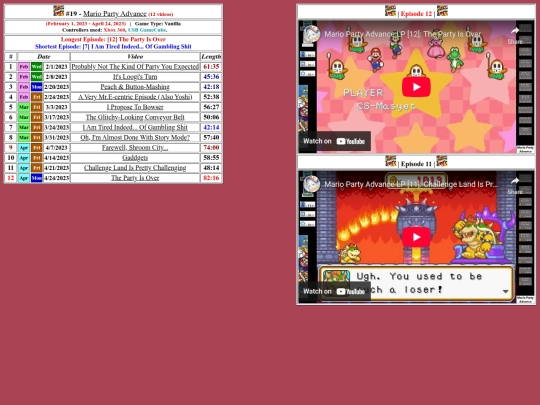Image resolution: width=540 pixels, height=405 pixels.
Task: Click the 42:14 length cell
Action: click(x=211, y=127)
